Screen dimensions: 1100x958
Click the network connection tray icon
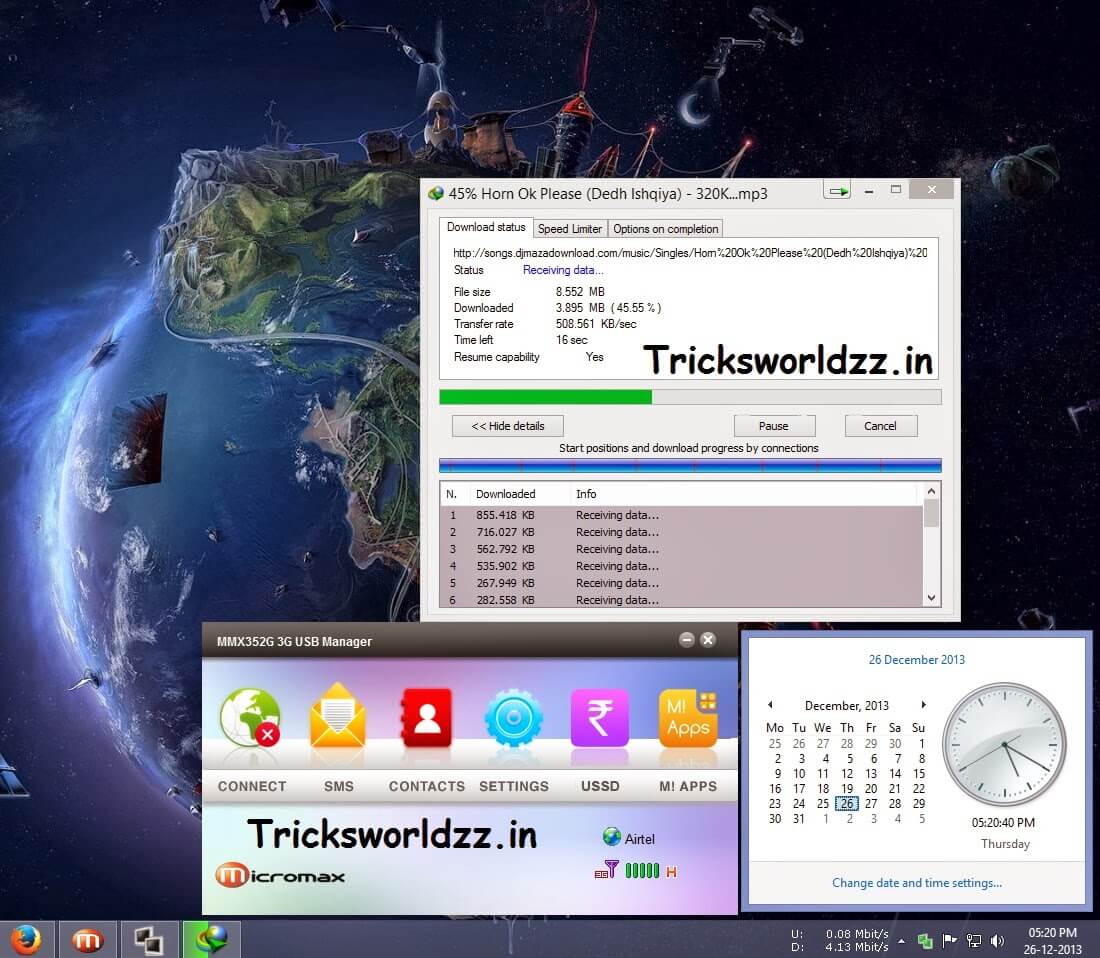point(974,940)
